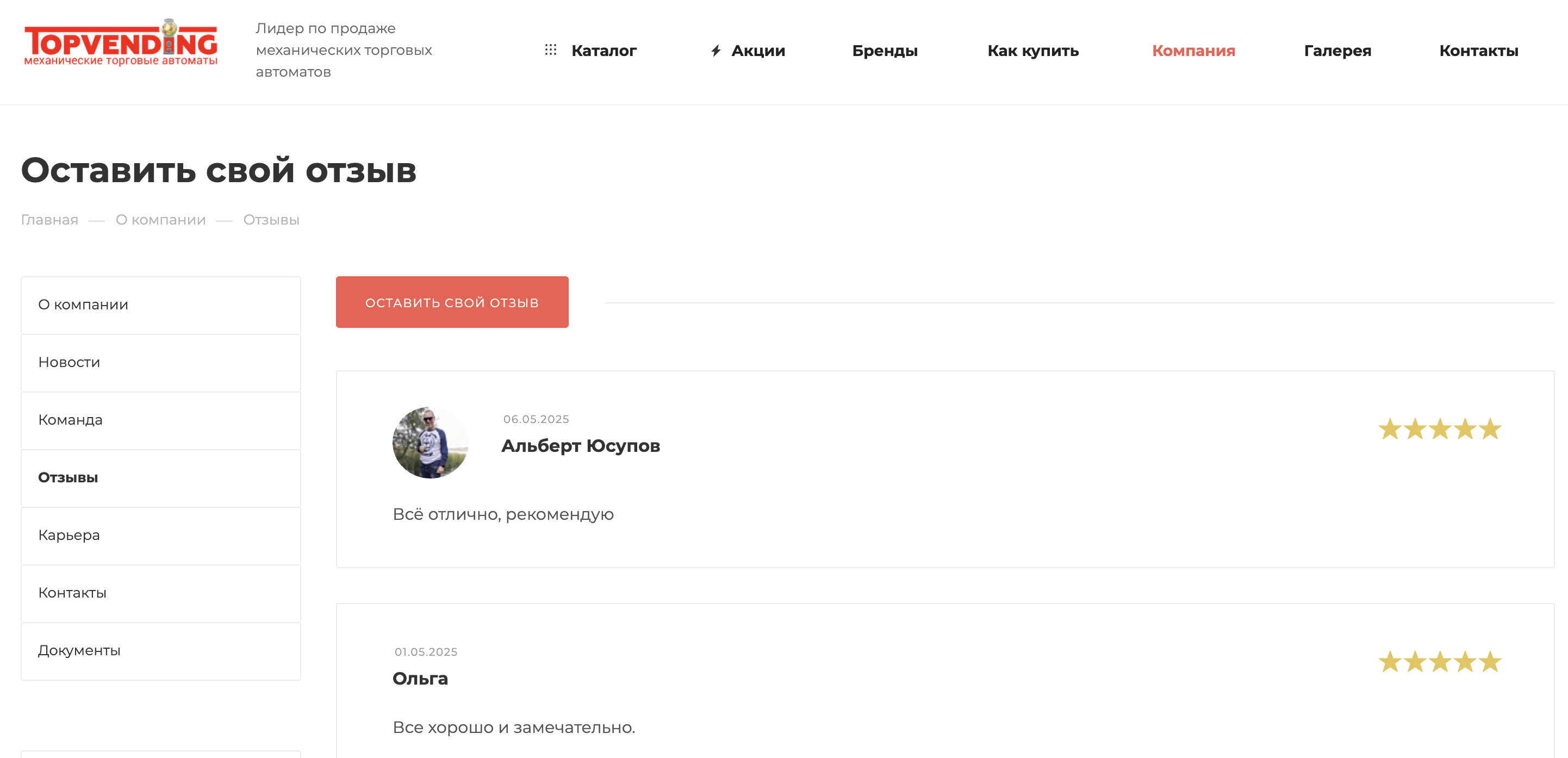Viewport: 1568px width, 758px height.
Task: Click the lightning bolt icon beside Акции
Action: (x=716, y=51)
